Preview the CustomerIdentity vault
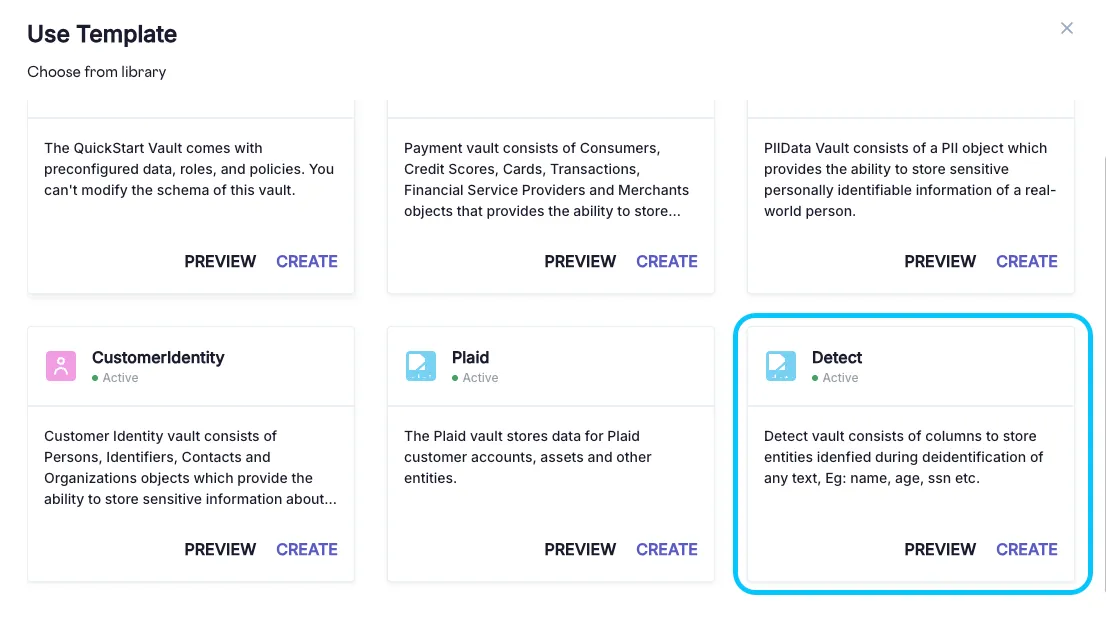The width and height of the screenshot is (1106, 617). (x=220, y=549)
